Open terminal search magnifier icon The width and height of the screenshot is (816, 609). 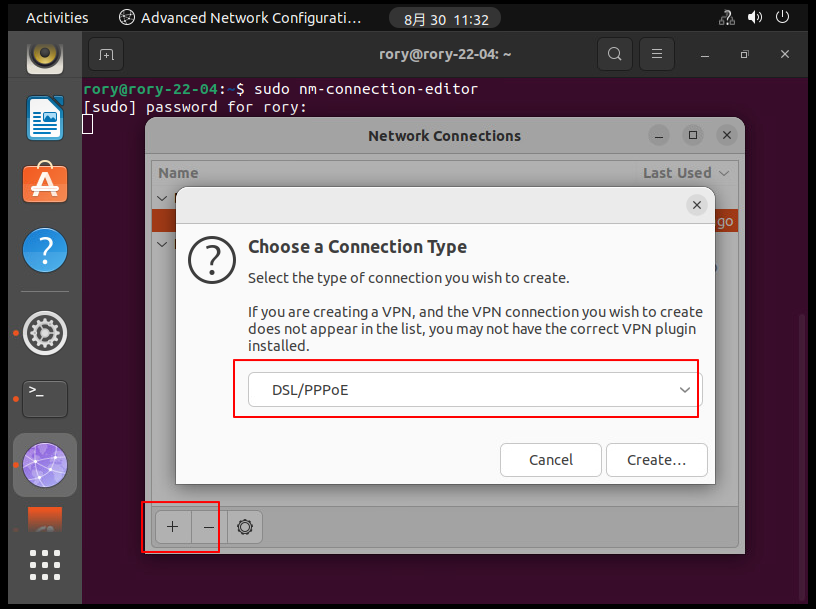click(614, 54)
